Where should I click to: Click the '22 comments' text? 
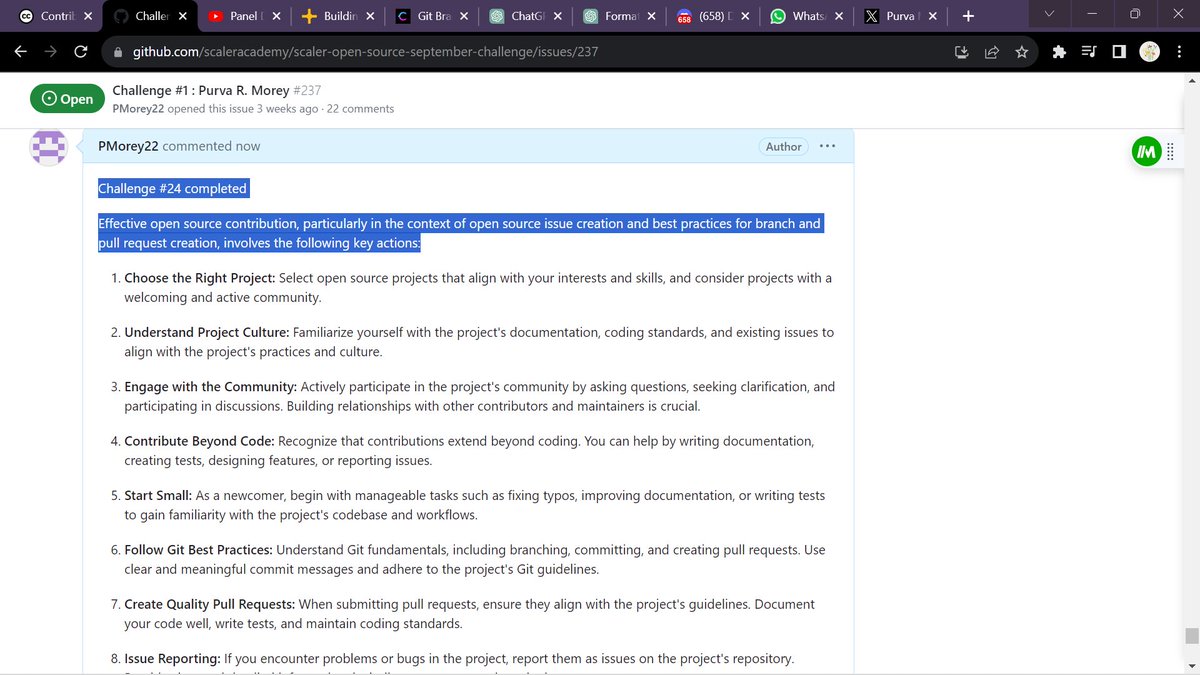coord(360,108)
